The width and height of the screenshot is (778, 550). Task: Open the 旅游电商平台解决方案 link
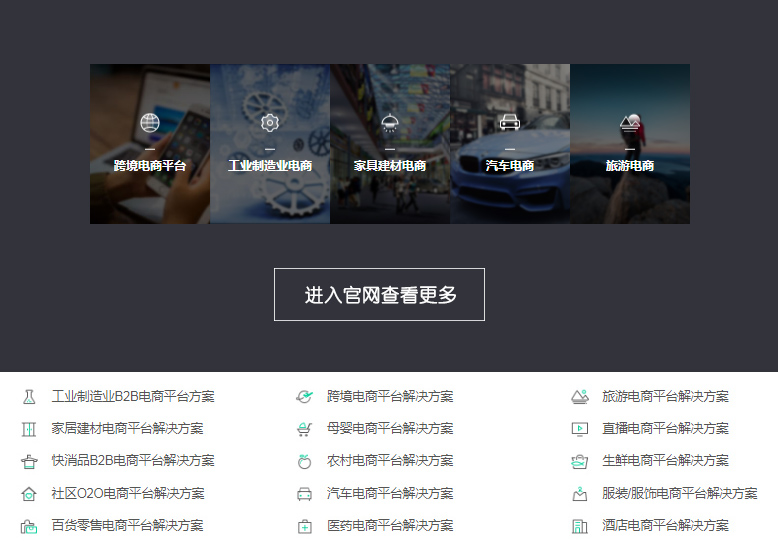[x=665, y=396]
